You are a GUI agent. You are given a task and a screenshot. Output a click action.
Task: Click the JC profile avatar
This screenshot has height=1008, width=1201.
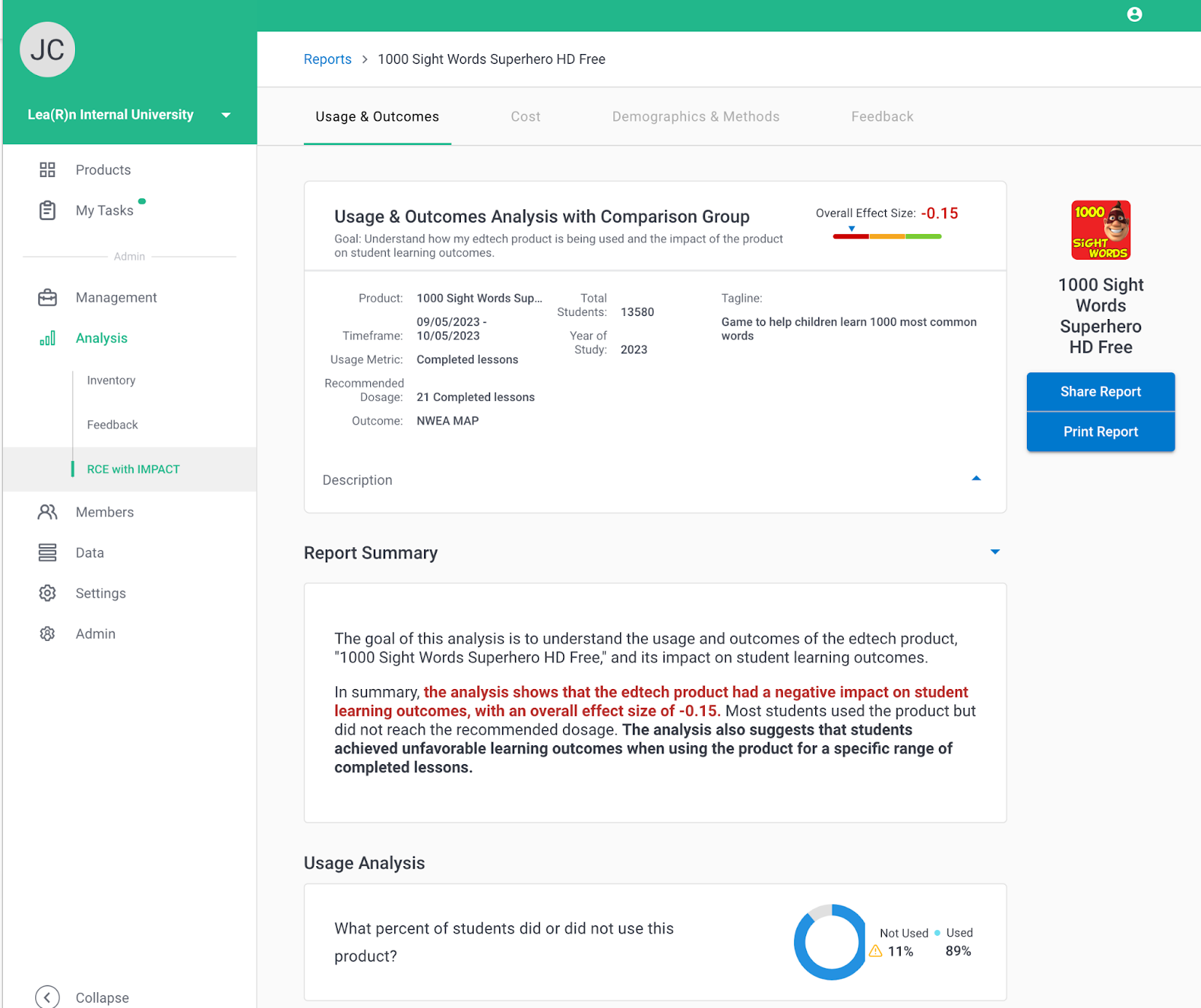click(x=47, y=50)
